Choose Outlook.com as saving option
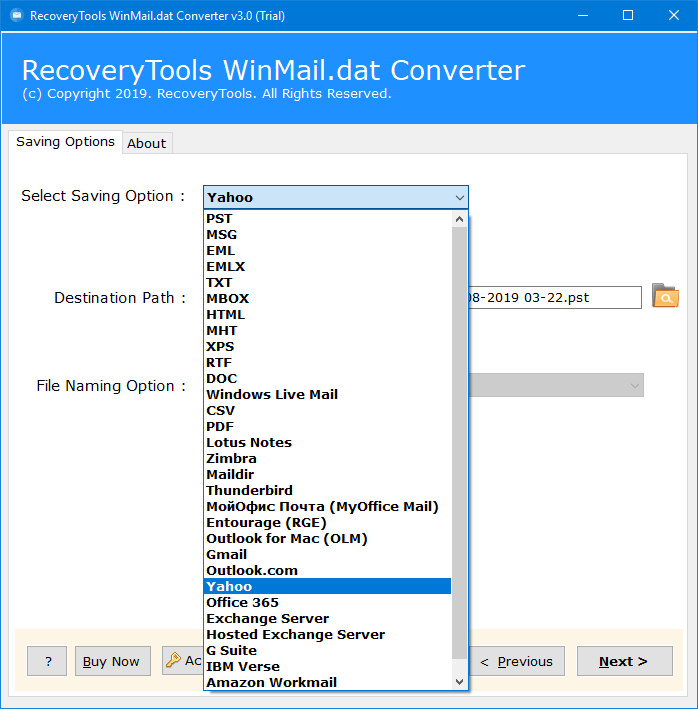 [x=327, y=570]
